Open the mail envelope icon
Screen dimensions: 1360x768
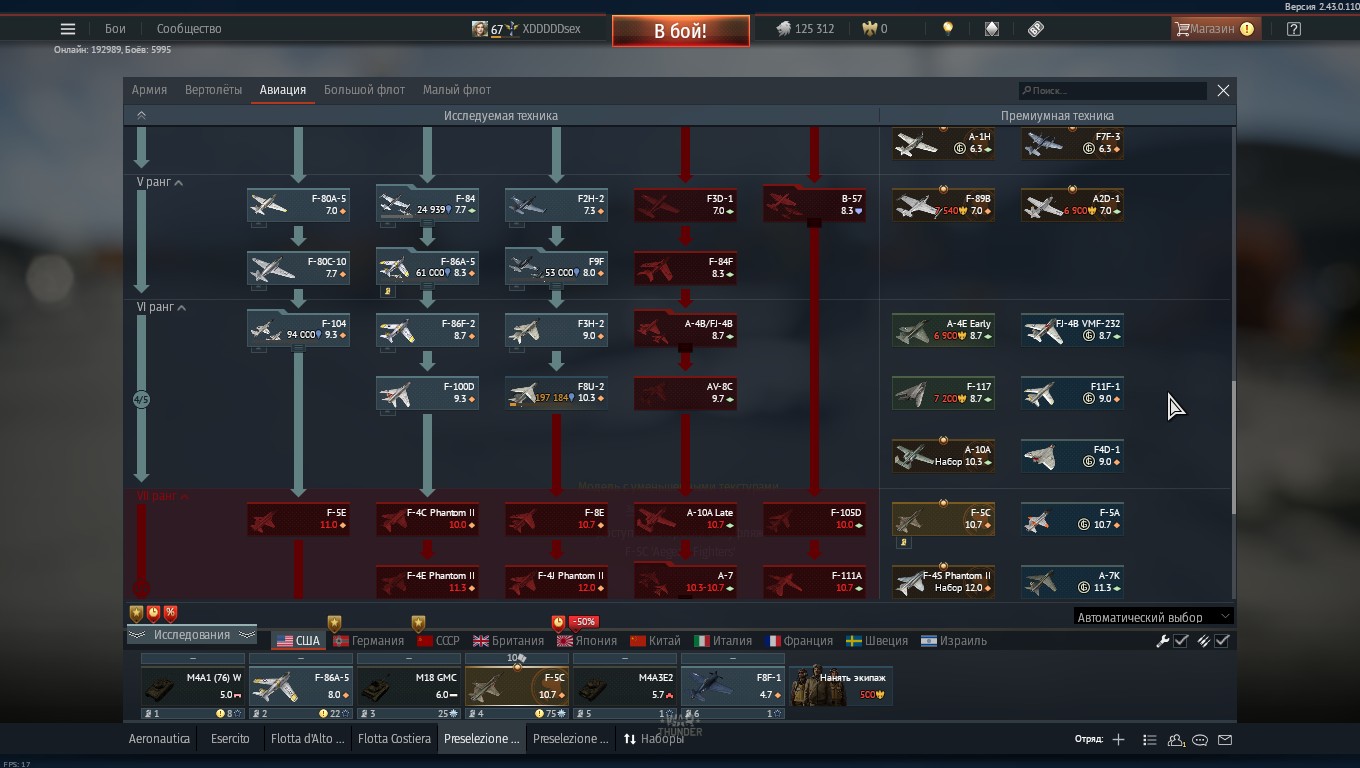[1225, 740]
